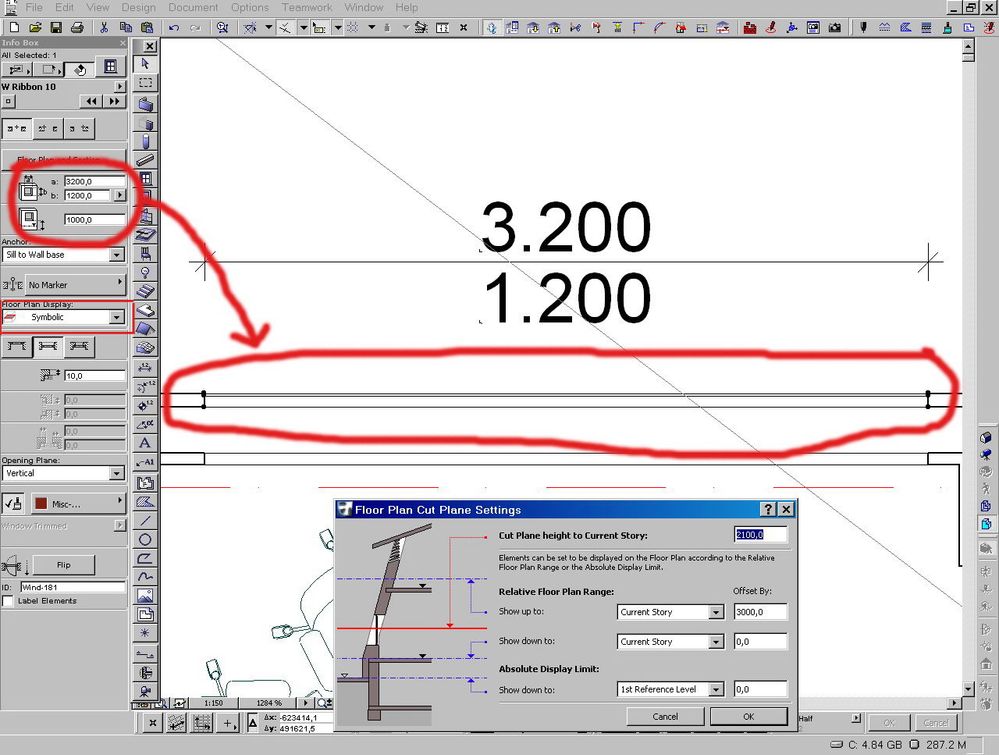Viewport: 999px width, 755px height.
Task: Expand the arrow next to dimension b field
Action: click(120, 195)
